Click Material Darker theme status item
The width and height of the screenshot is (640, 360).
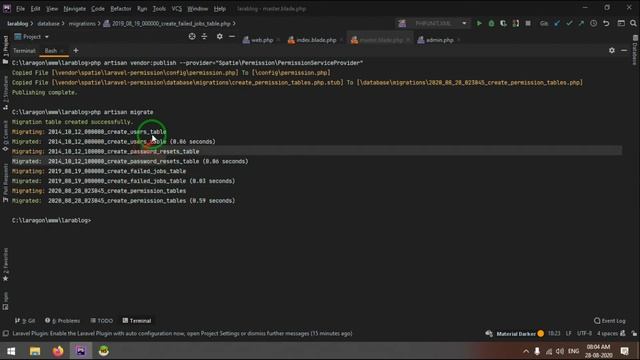[x=515, y=334]
